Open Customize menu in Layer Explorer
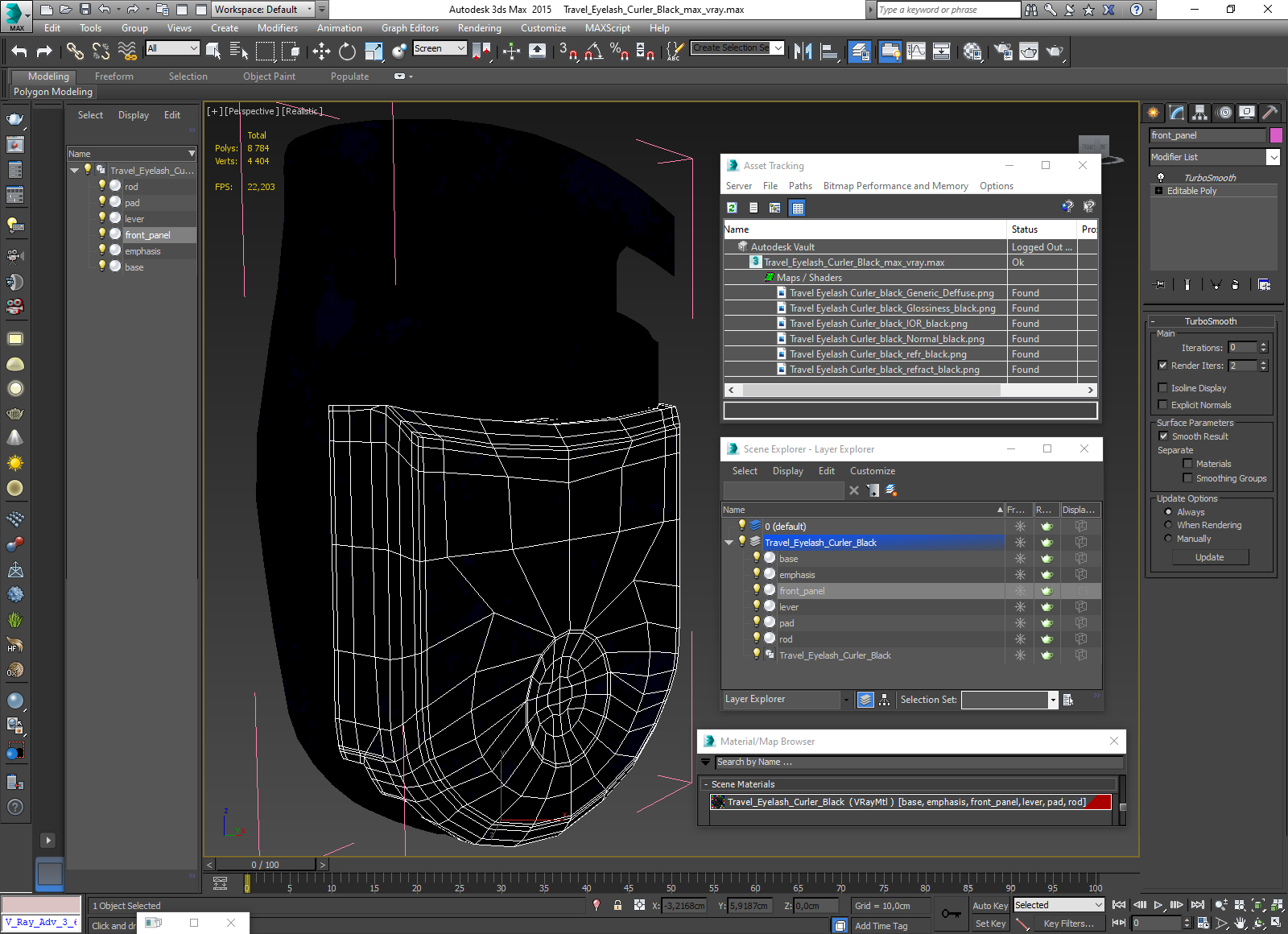Screen dimensions: 1288x934 coord(872,471)
